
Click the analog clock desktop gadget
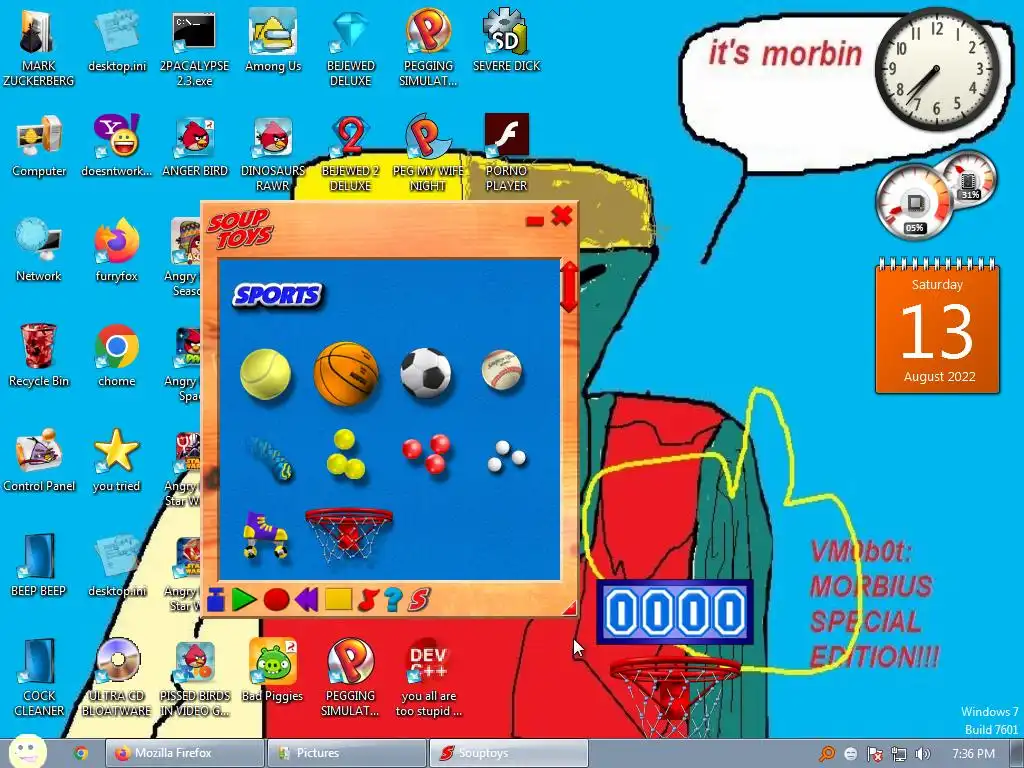pos(937,69)
